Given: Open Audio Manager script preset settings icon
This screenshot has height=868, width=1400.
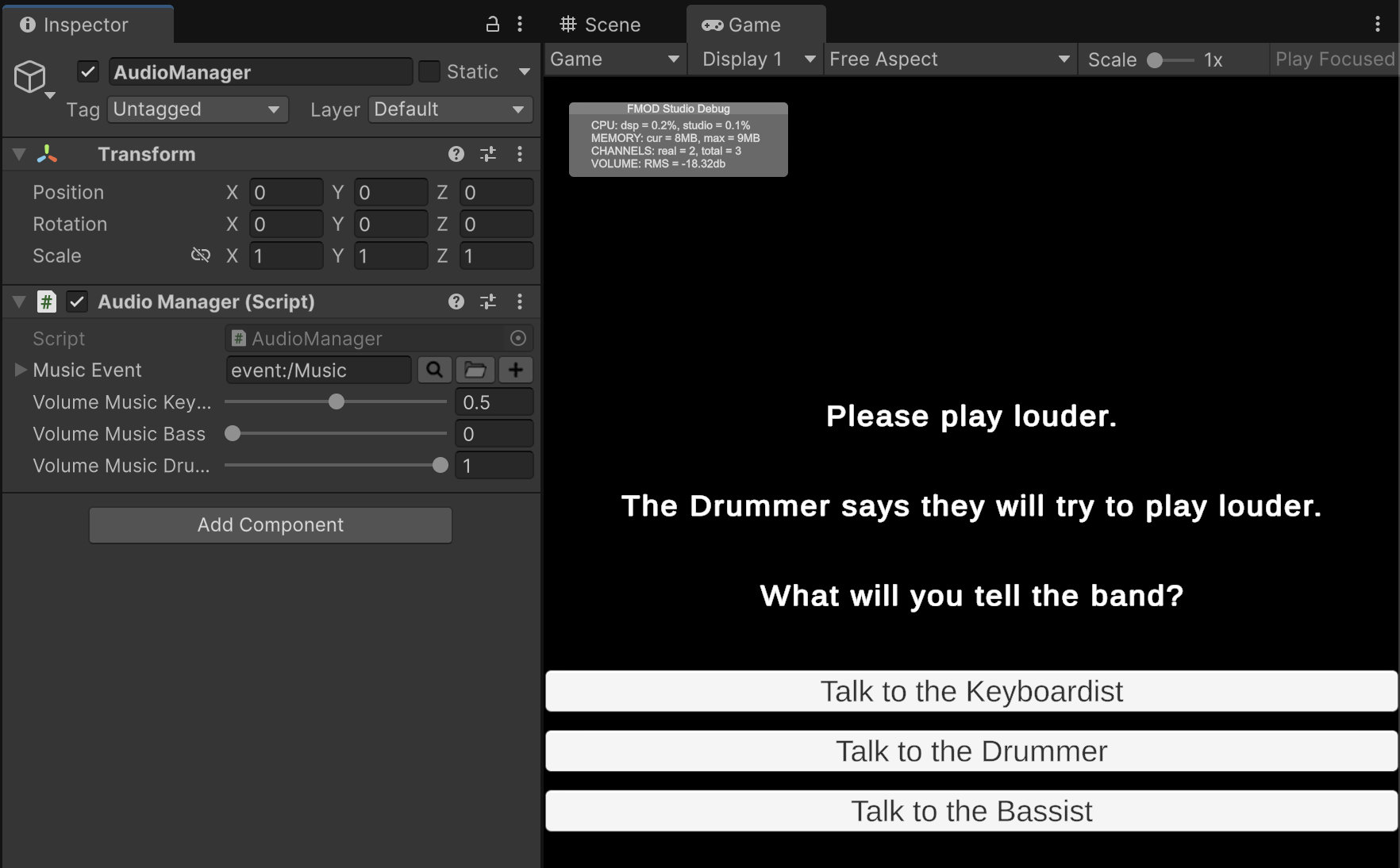Looking at the screenshot, I should tap(488, 301).
